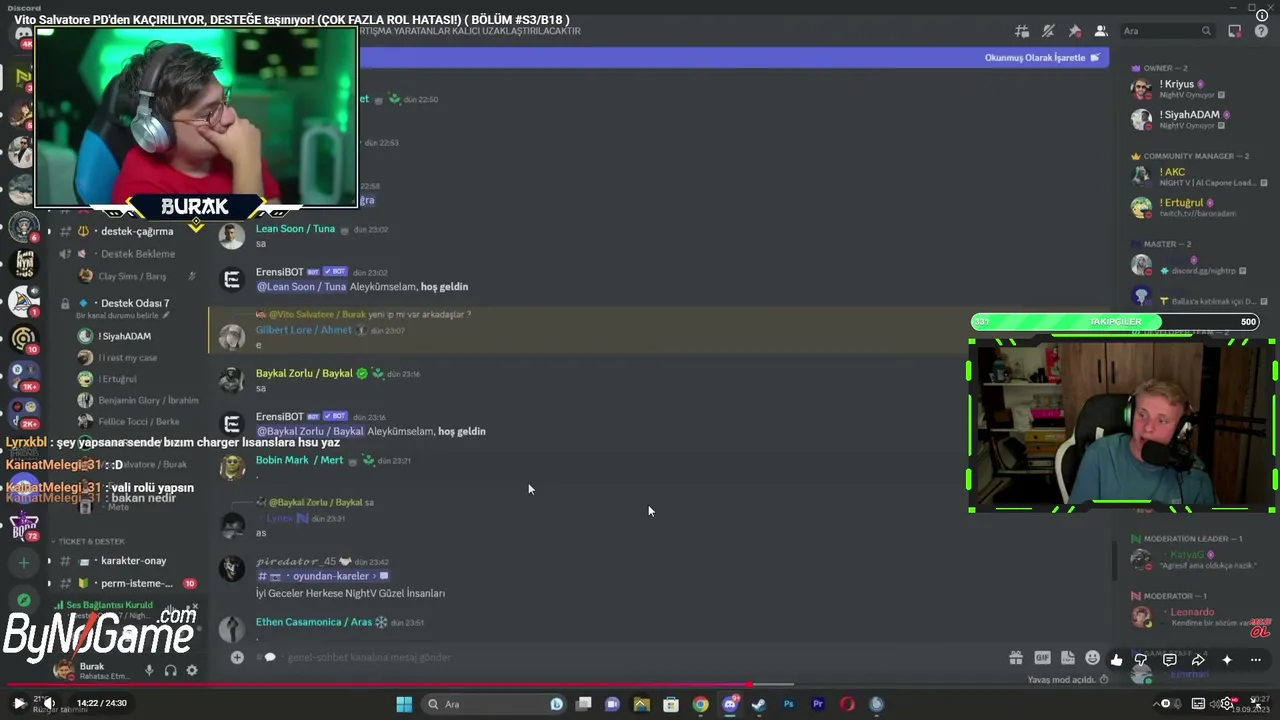1280x720 pixels.
Task: Toggle Burak's microphone mute icon
Action: pos(149,671)
